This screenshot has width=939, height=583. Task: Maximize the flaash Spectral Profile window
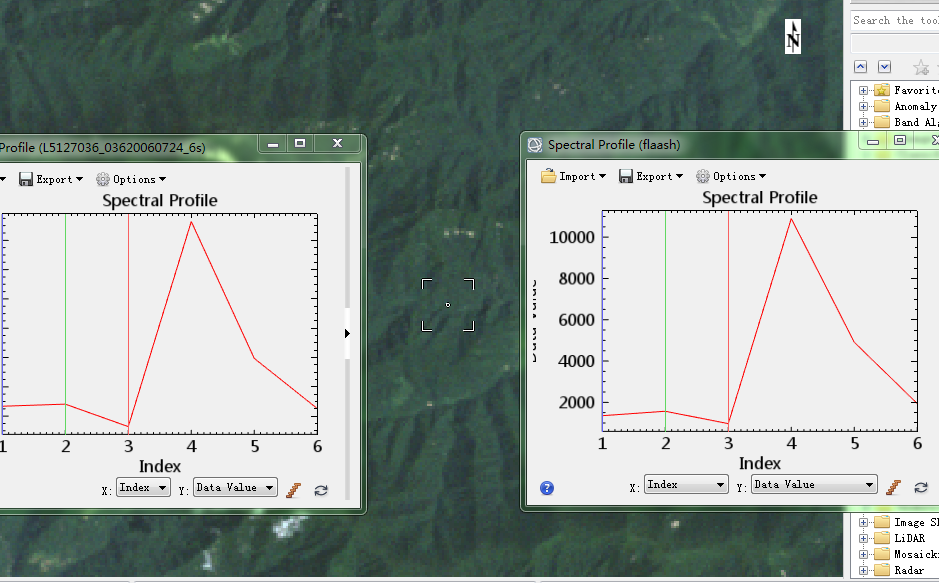[x=900, y=141]
